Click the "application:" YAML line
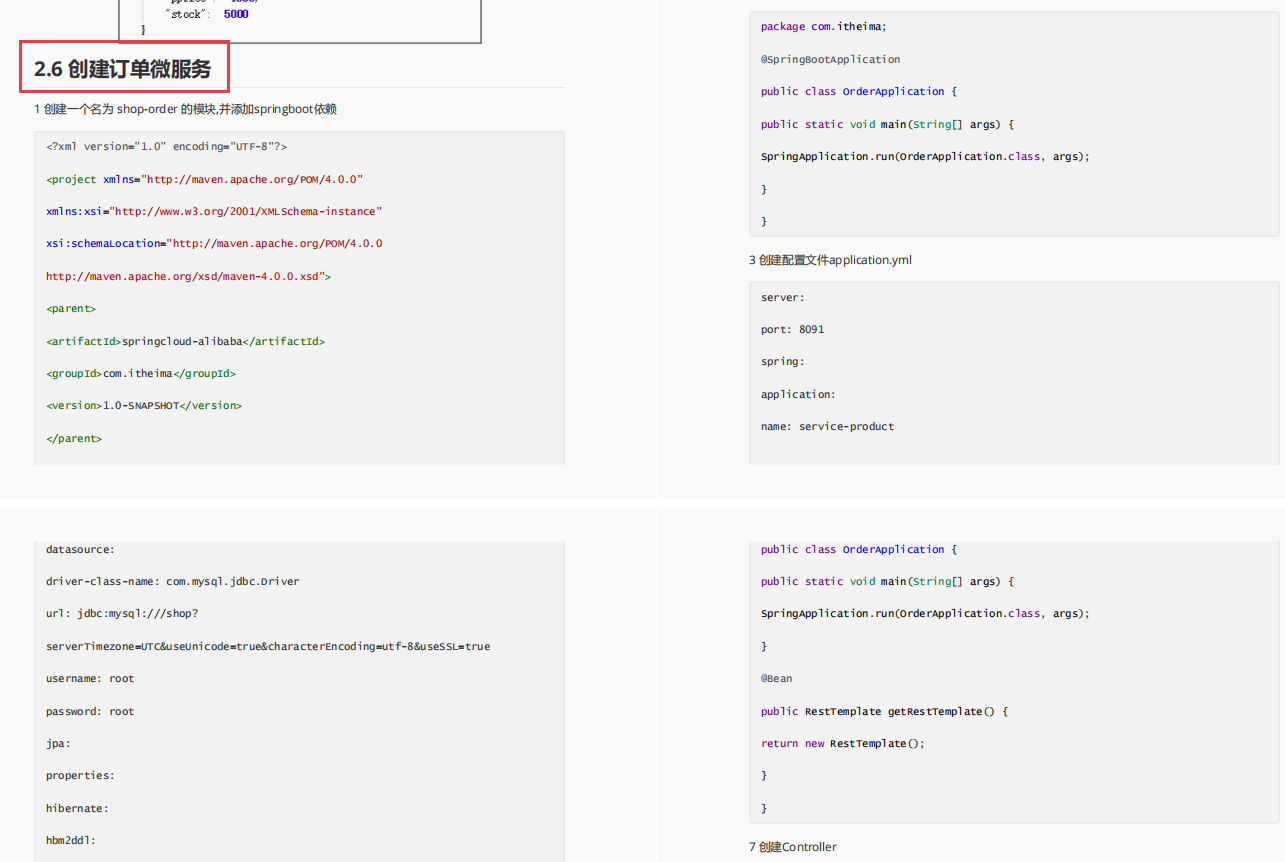 [x=798, y=394]
